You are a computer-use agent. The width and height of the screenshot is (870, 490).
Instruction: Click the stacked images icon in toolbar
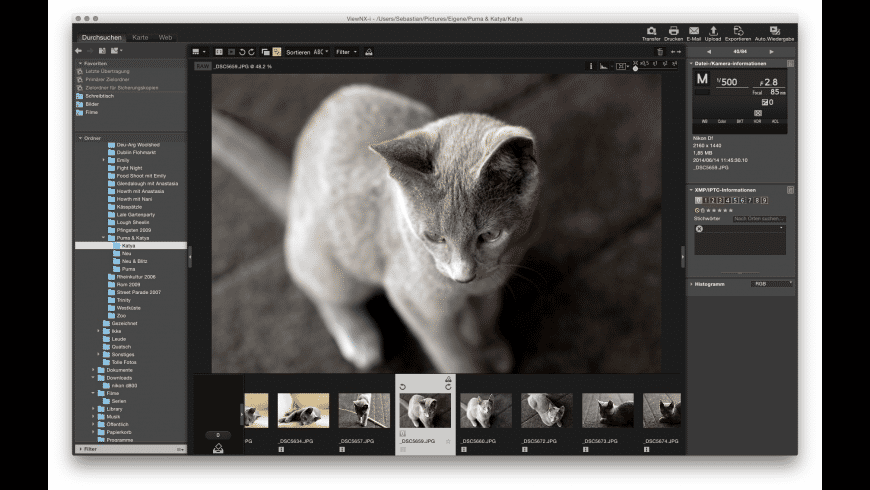tap(265, 52)
